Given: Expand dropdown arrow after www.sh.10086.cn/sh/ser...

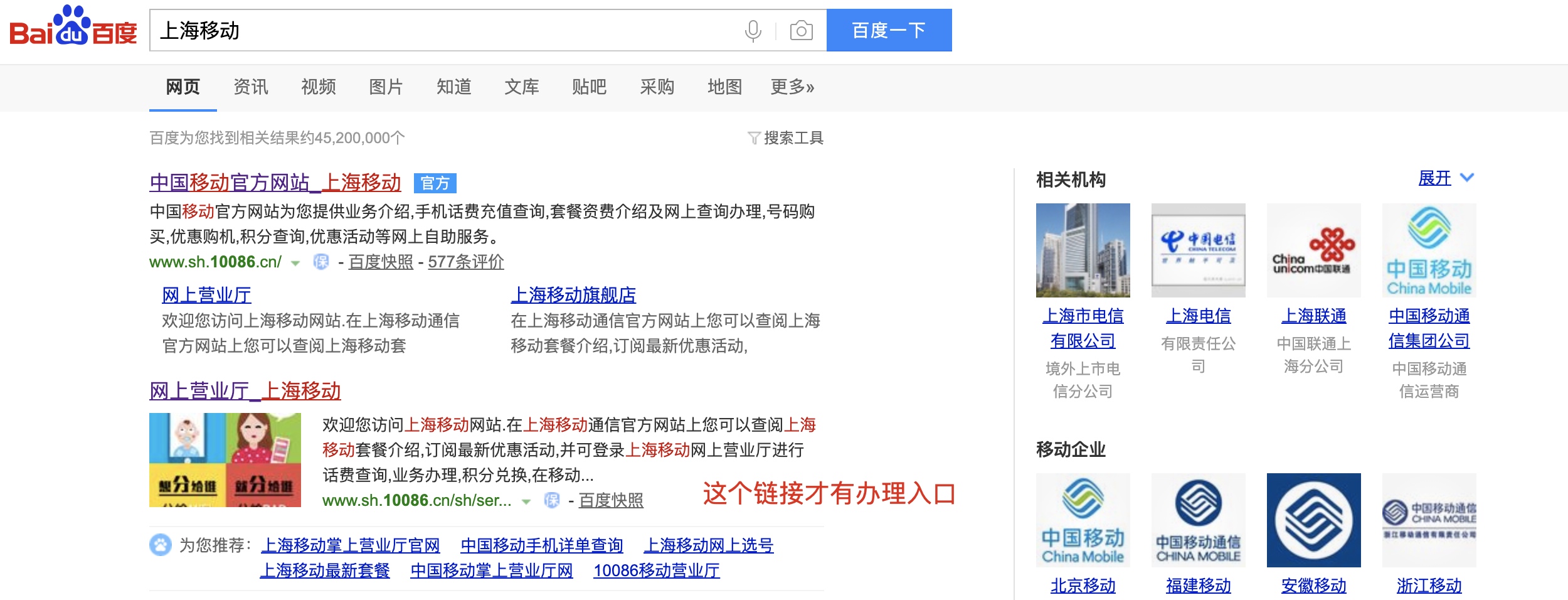Looking at the screenshot, I should tap(526, 501).
